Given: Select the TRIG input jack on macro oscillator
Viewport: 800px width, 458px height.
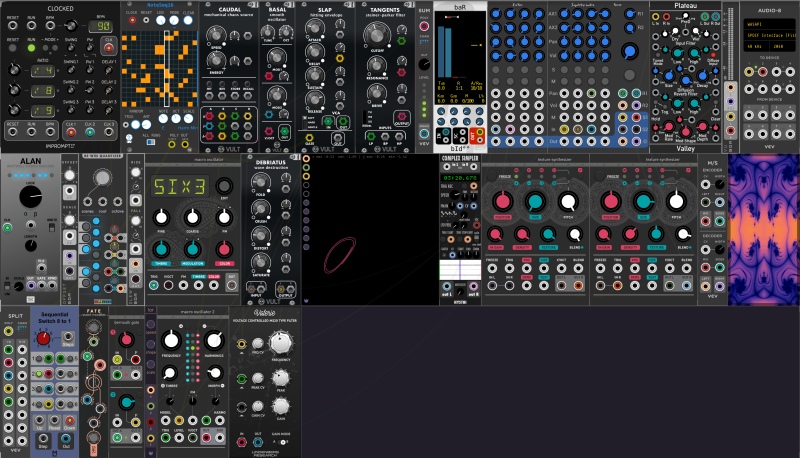Looking at the screenshot, I should coord(154,286).
